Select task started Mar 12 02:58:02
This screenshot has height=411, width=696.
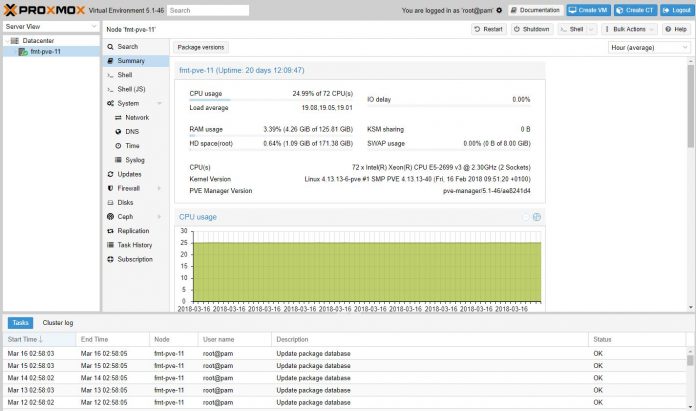click(x=345, y=403)
